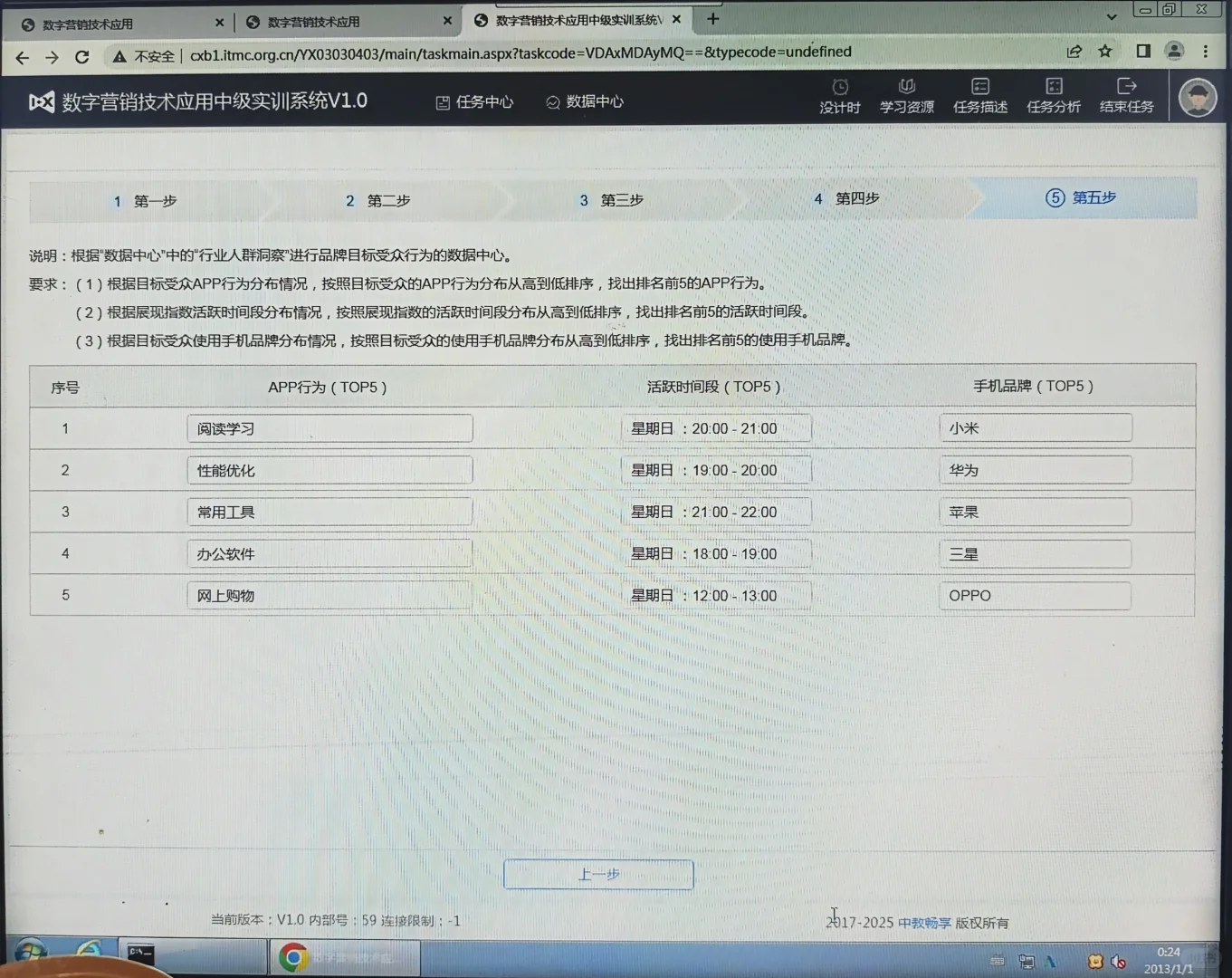Click the 不安全 site security warning
The image size is (1232, 978).
[143, 56]
